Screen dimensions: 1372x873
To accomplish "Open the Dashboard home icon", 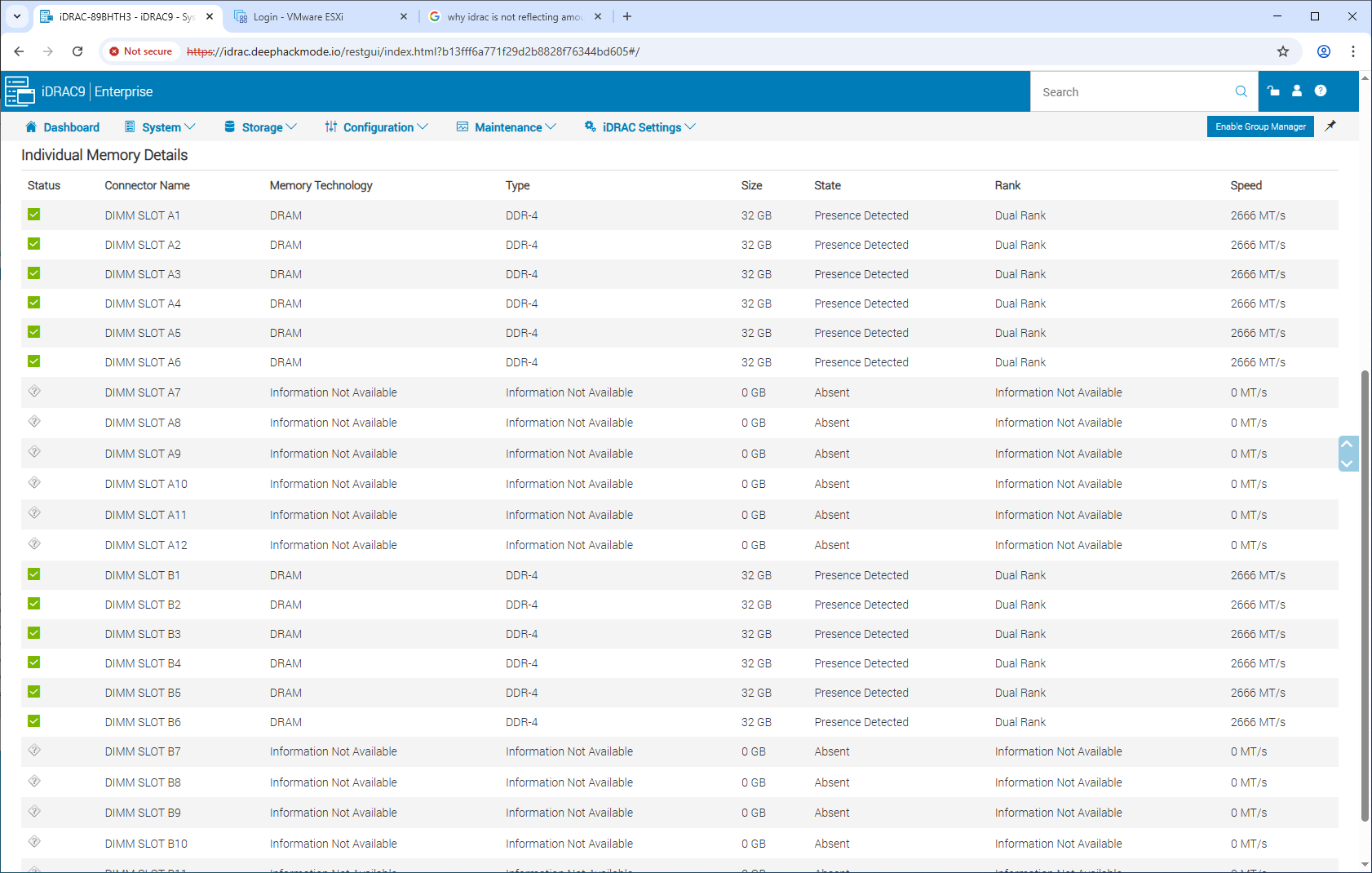I will (31, 126).
